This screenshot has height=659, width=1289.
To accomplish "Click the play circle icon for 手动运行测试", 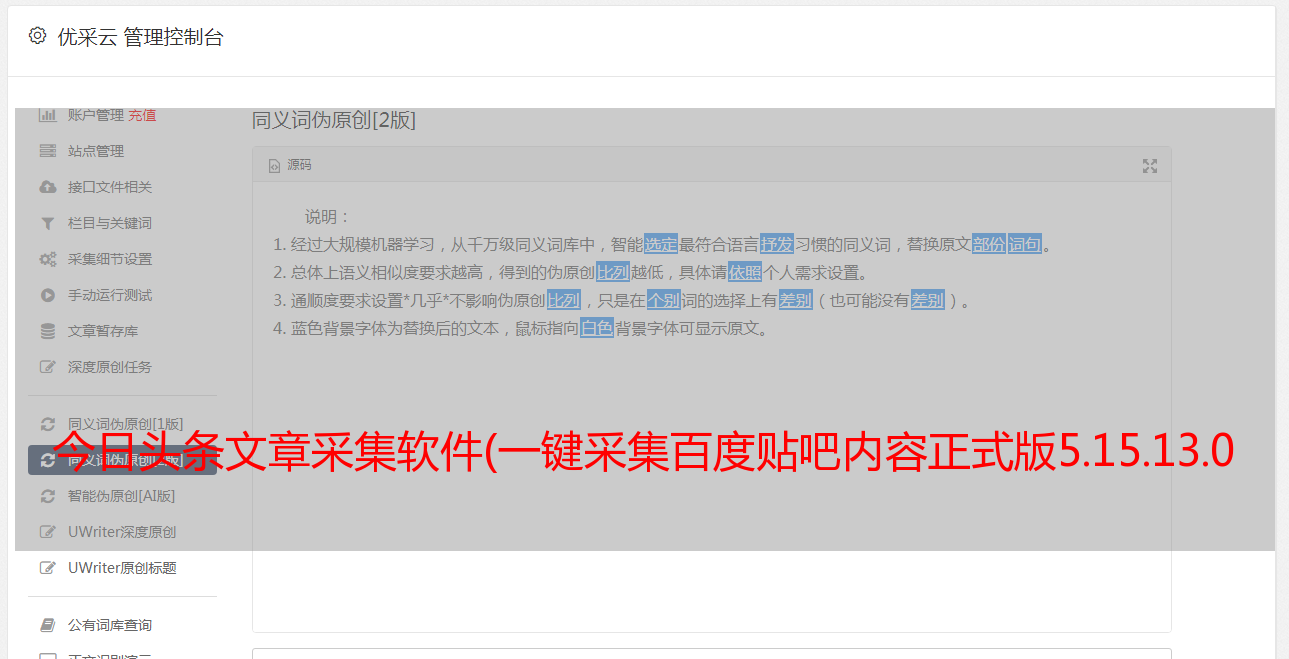I will [x=47, y=295].
